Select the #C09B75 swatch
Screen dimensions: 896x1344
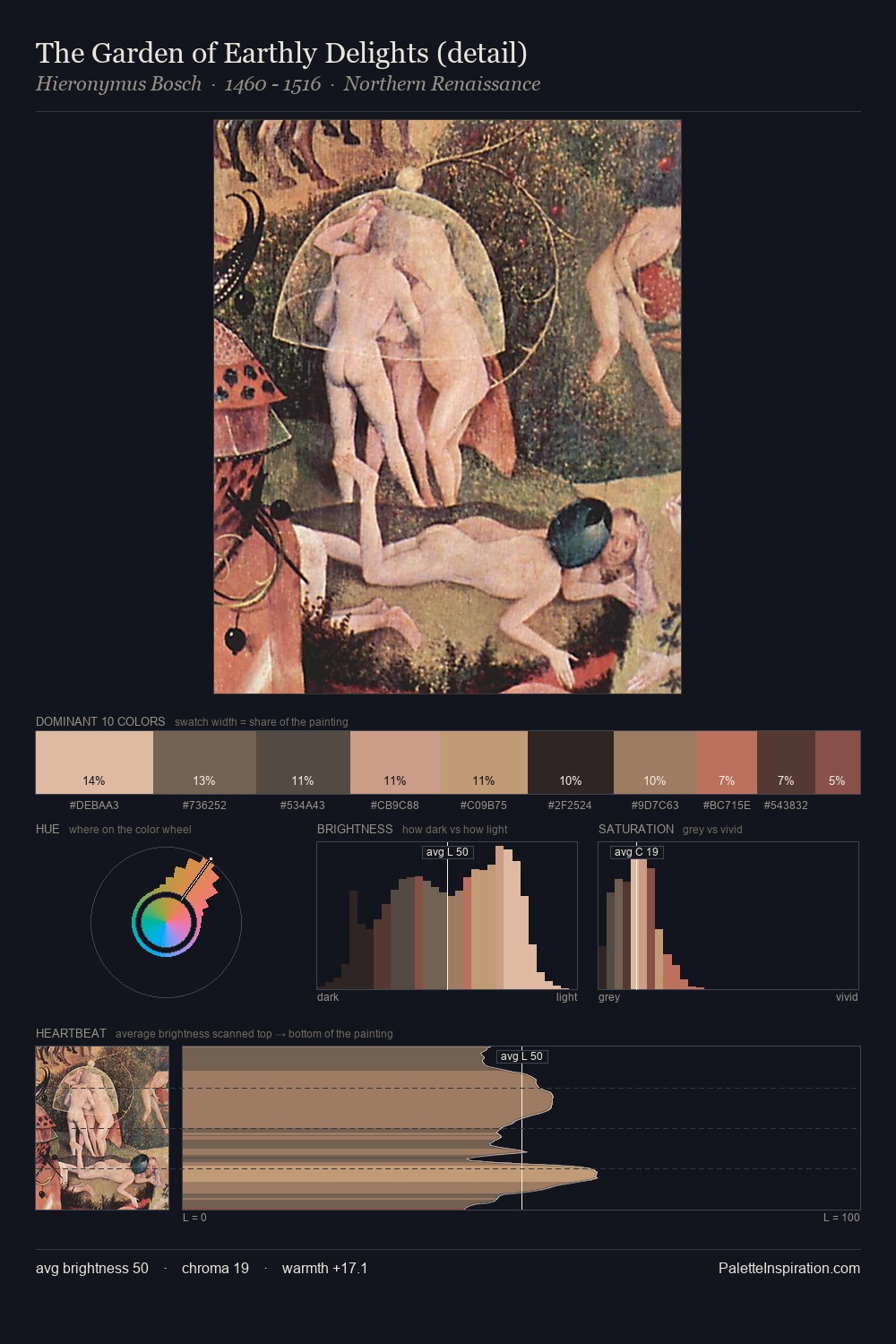point(483,762)
